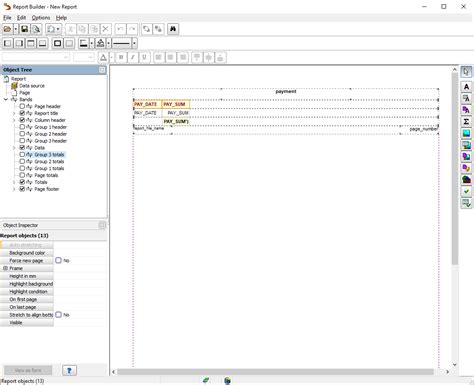Expand the Frame property group

pyautogui.click(x=5, y=268)
